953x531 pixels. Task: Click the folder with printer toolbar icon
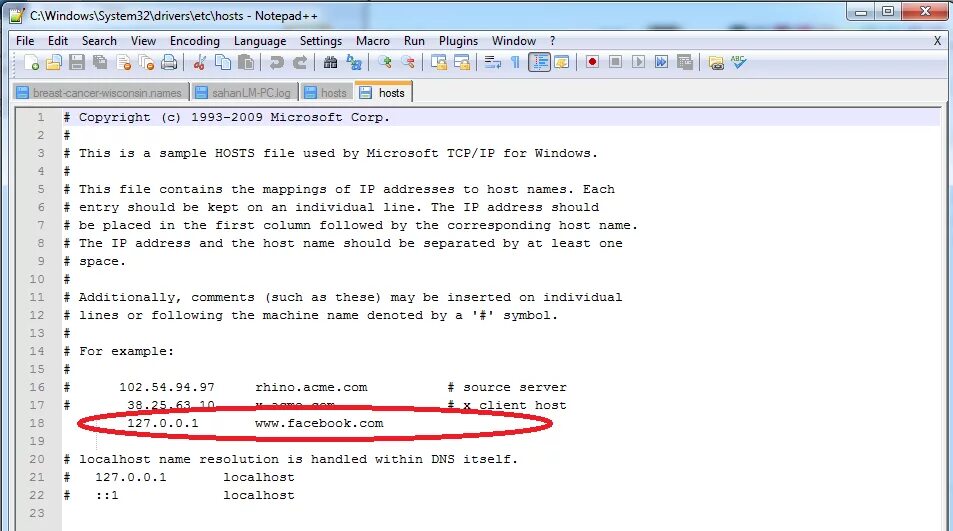click(716, 62)
